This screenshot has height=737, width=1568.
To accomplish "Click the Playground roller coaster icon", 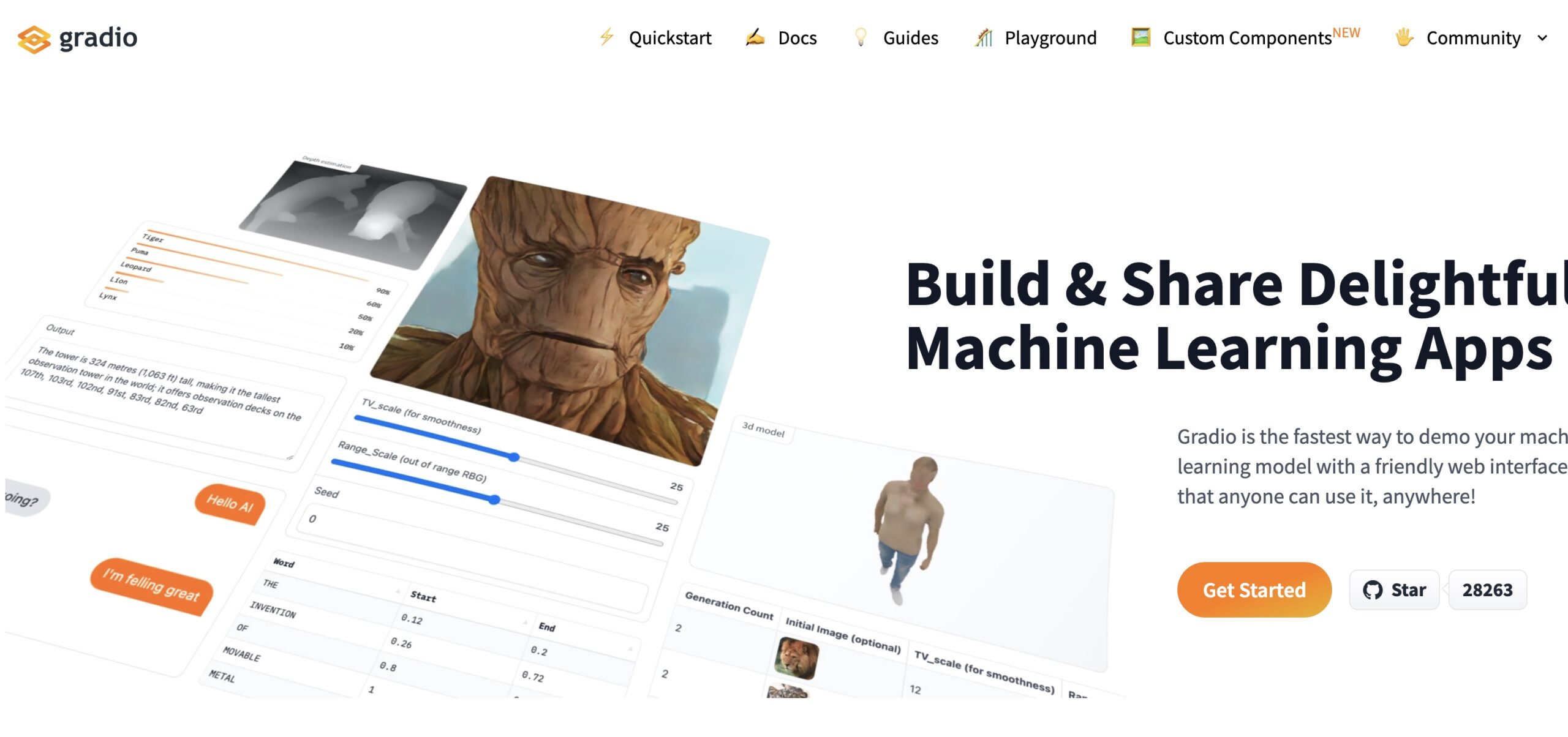I will pos(984,37).
